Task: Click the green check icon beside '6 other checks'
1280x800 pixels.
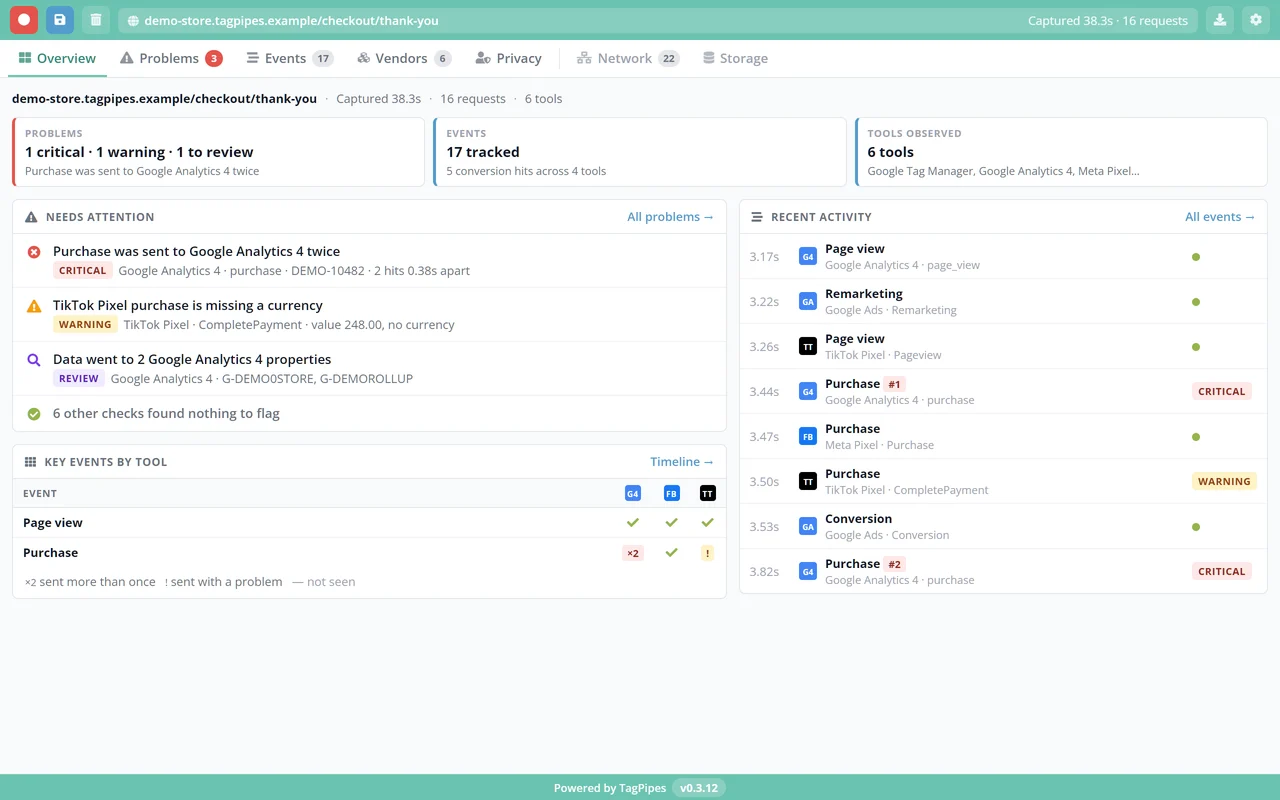Action: pos(34,414)
